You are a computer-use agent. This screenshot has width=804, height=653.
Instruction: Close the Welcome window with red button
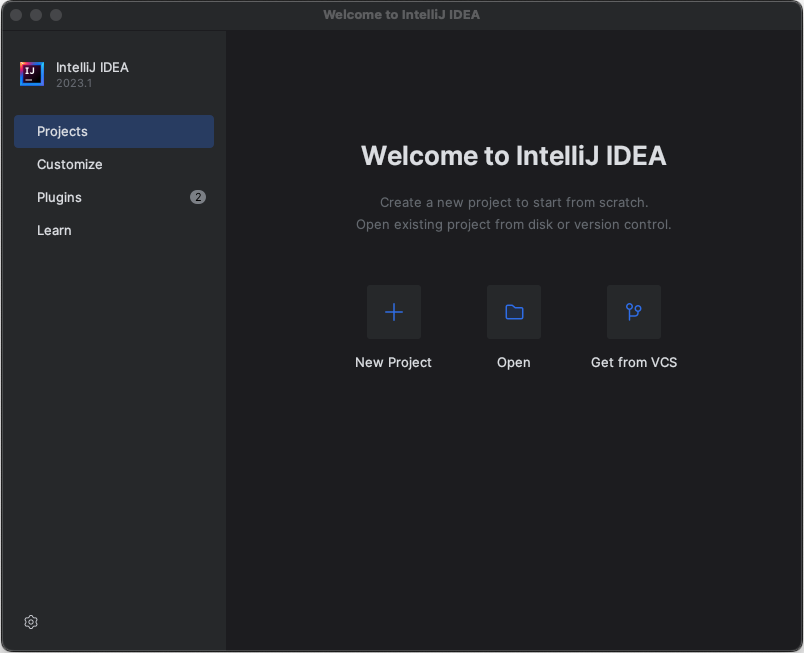click(x=16, y=15)
